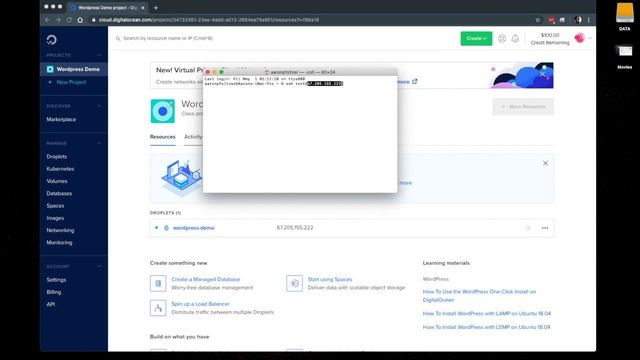The height and width of the screenshot is (360, 640).
Task: Switch to the Resources tab
Action: 162,137
